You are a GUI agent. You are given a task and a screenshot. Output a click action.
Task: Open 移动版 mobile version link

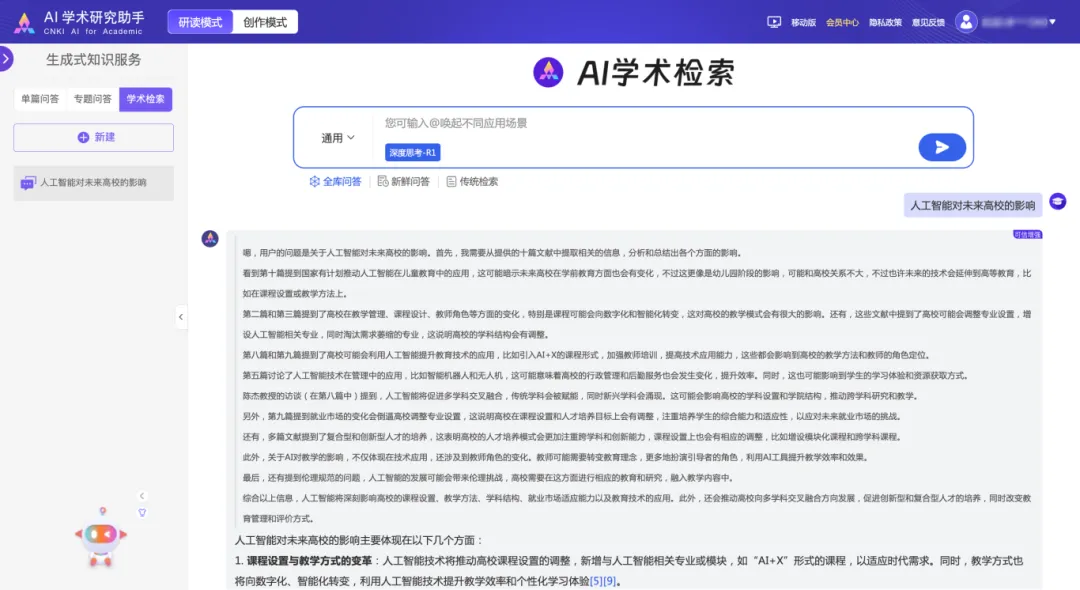point(803,22)
